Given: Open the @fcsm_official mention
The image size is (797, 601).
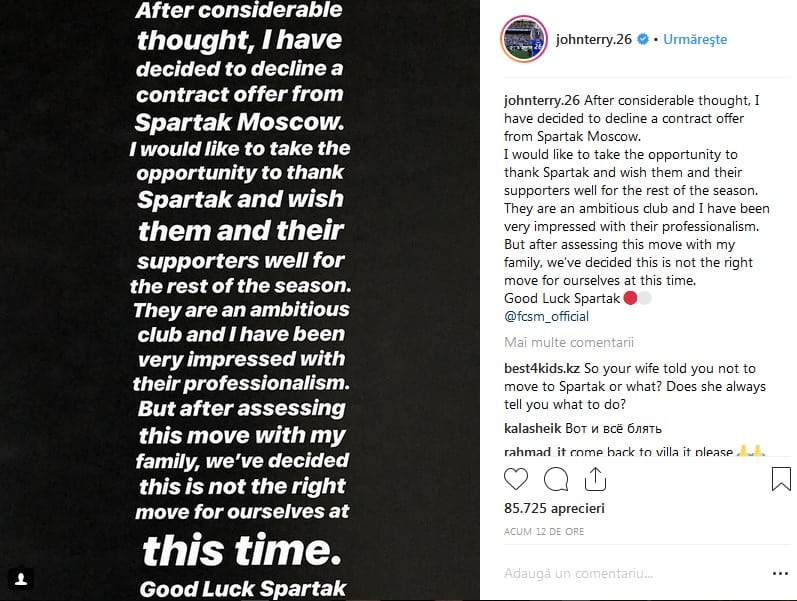Looking at the screenshot, I should tap(546, 316).
